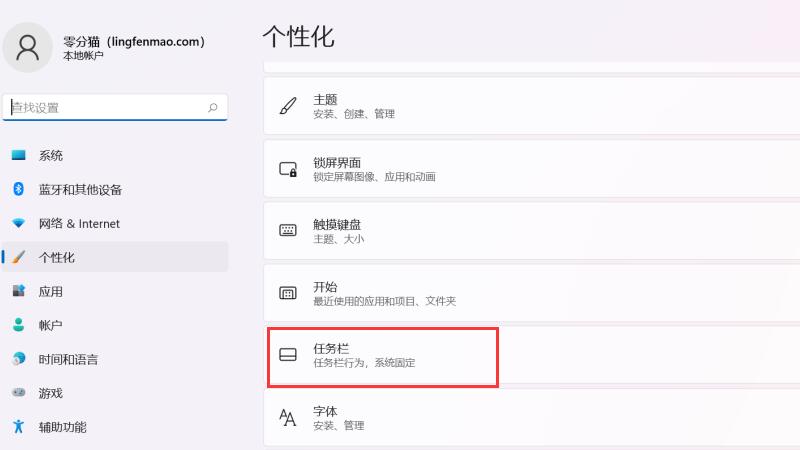Click the gamepad icon for 游戏

pos(18,393)
